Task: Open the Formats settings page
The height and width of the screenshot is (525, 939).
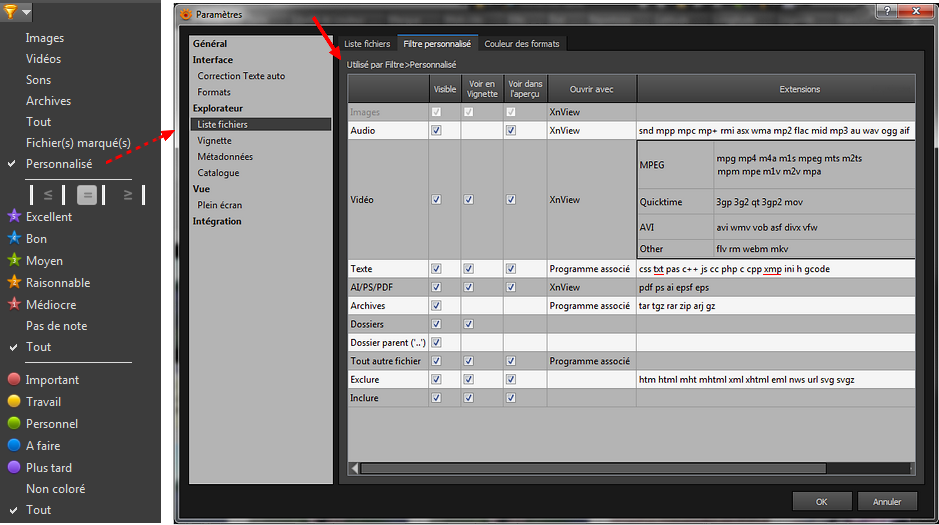Action: (214, 92)
